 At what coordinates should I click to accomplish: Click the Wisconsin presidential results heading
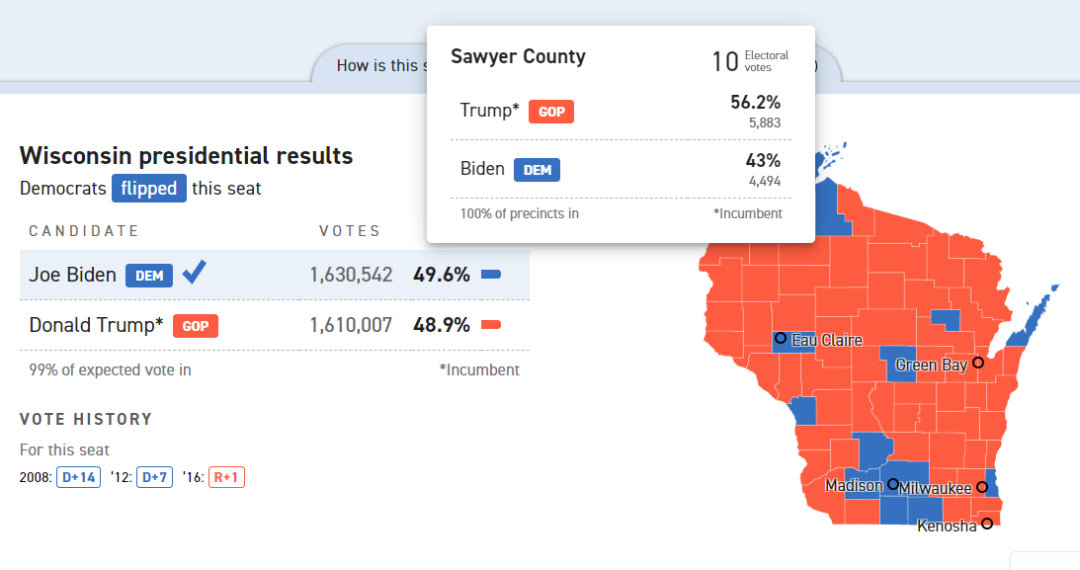(x=186, y=156)
